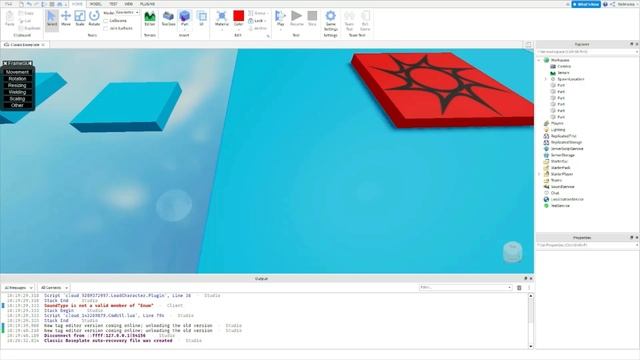
Task: Open the UI insert button
Action: tap(202, 19)
